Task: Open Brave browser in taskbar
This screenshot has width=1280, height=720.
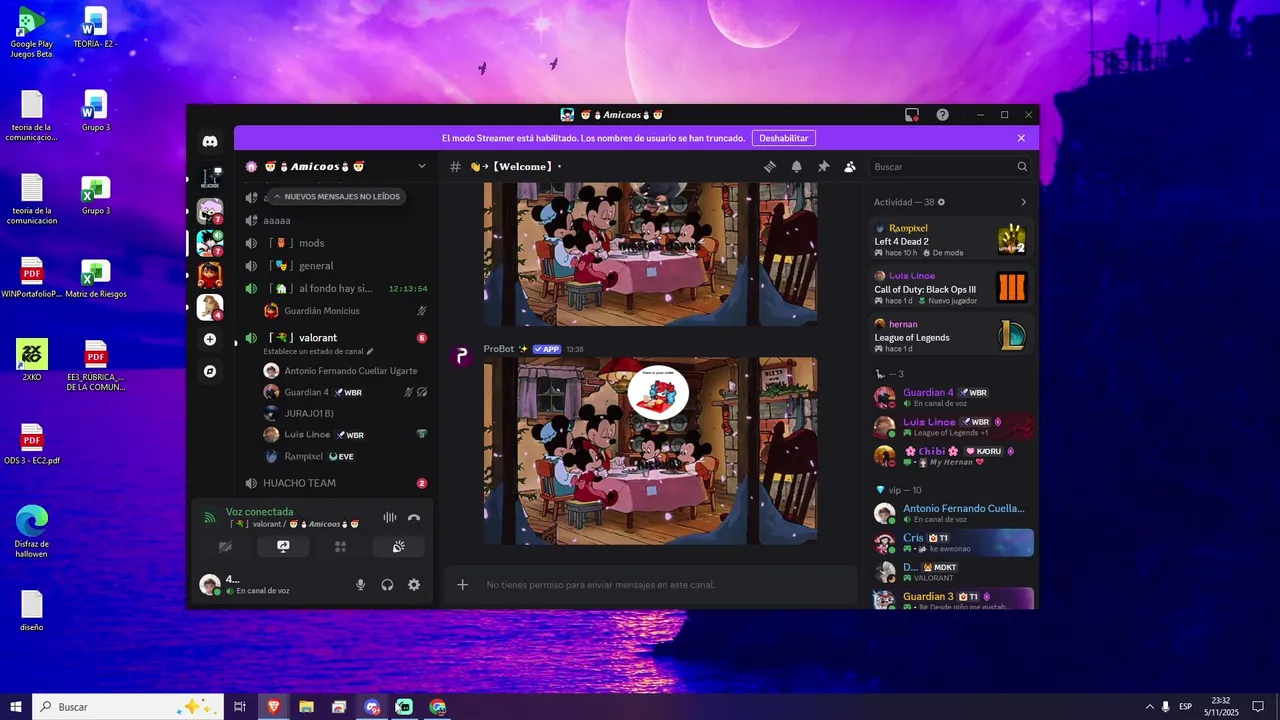Action: tap(273, 707)
